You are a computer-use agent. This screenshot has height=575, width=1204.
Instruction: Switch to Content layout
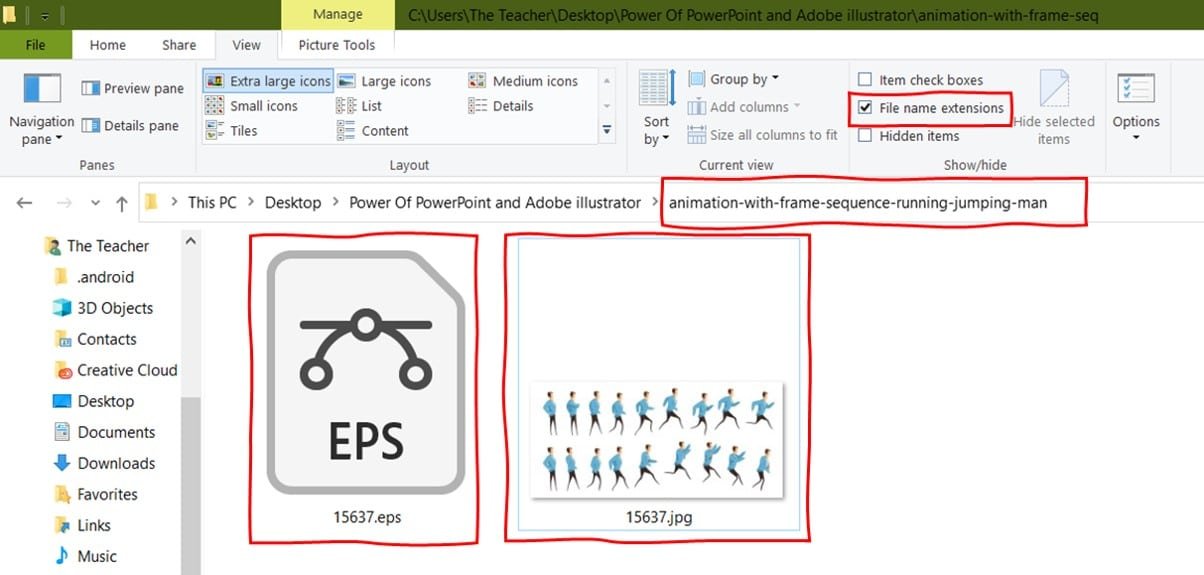pyautogui.click(x=373, y=131)
